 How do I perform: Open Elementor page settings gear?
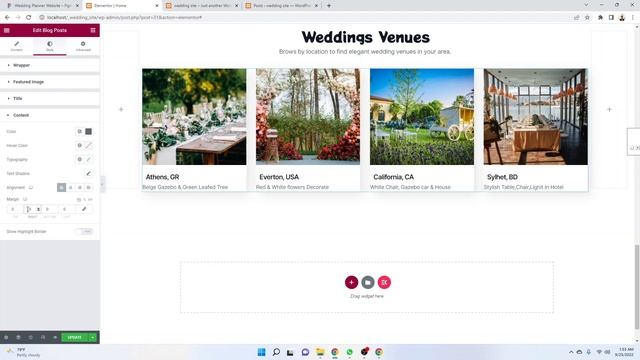6,338
